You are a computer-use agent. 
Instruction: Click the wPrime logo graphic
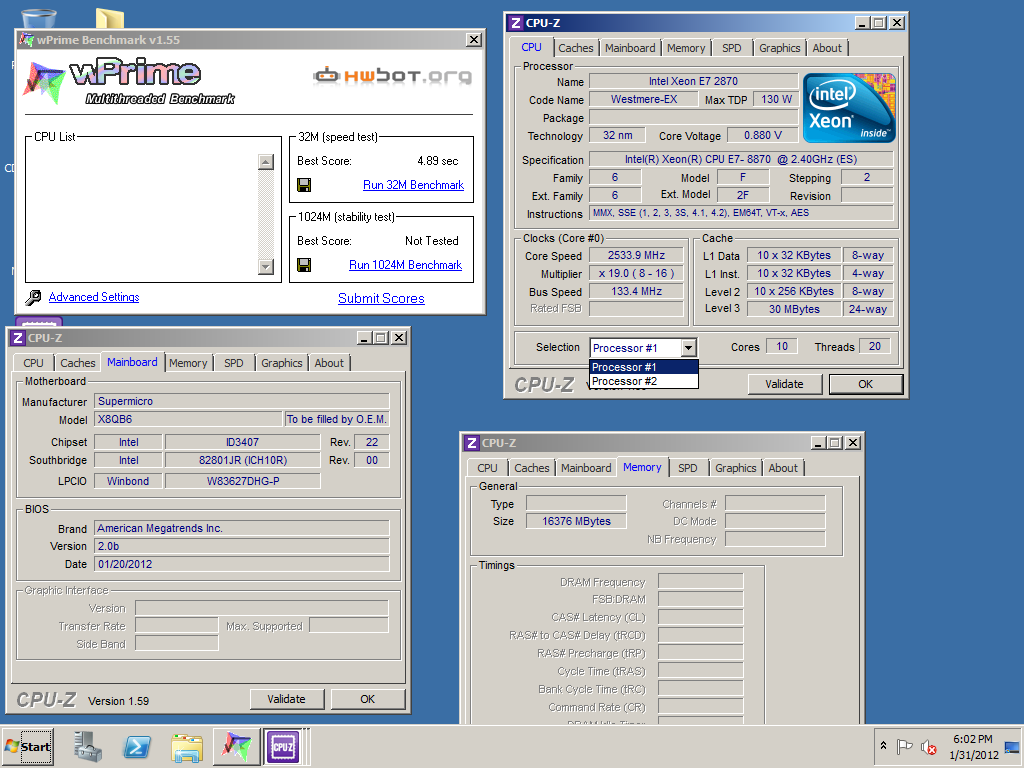coord(129,81)
